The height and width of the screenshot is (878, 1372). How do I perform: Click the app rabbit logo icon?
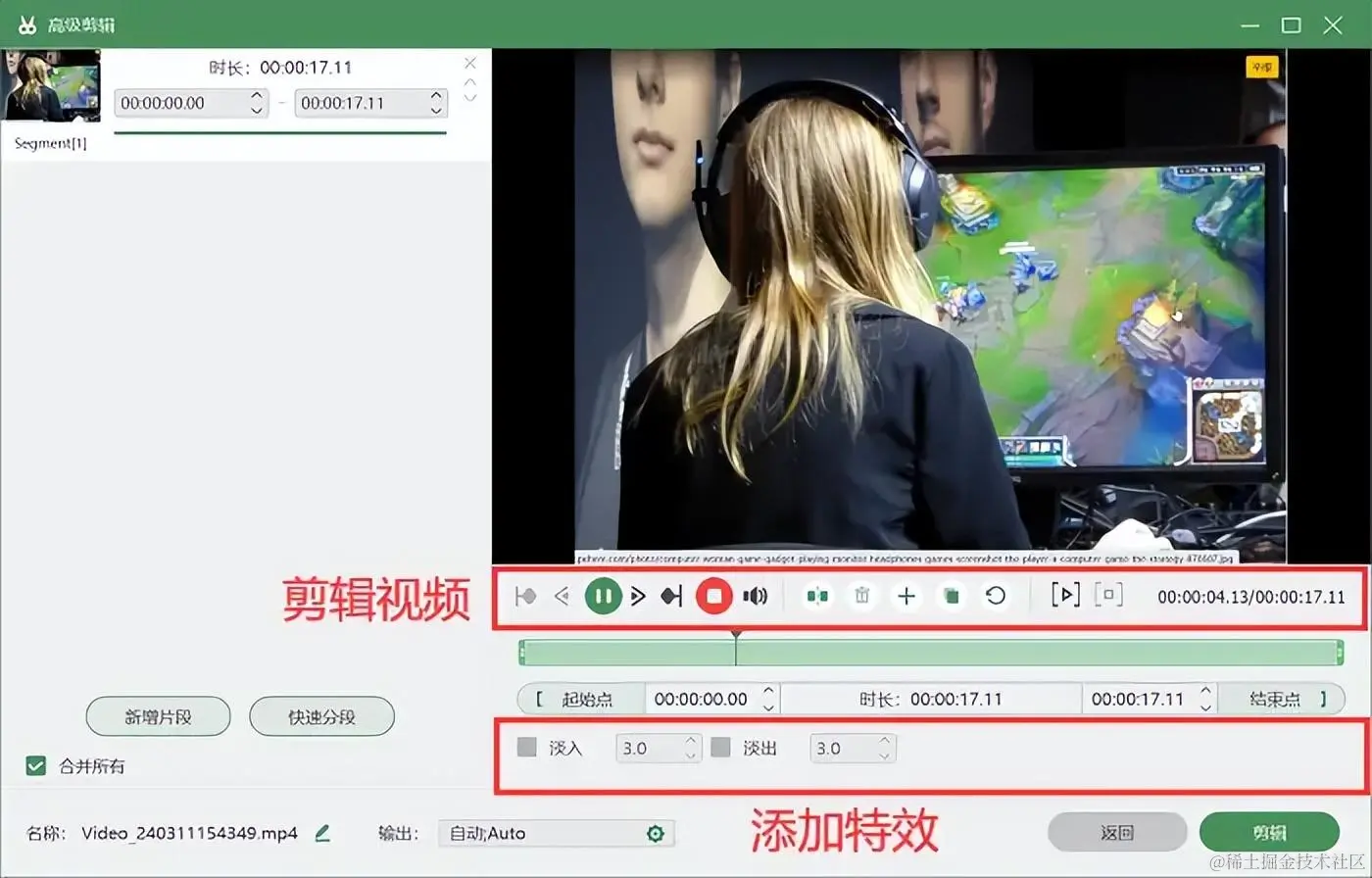tap(26, 24)
